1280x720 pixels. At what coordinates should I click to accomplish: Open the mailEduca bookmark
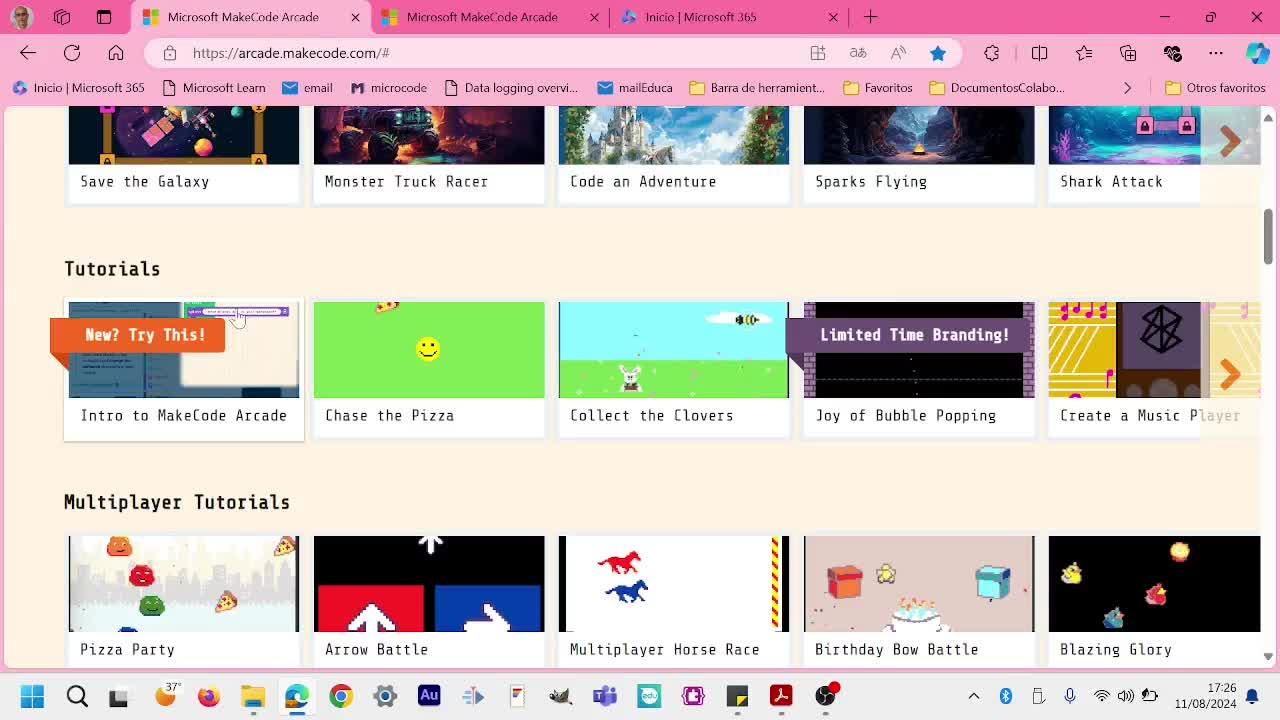pyautogui.click(x=635, y=88)
